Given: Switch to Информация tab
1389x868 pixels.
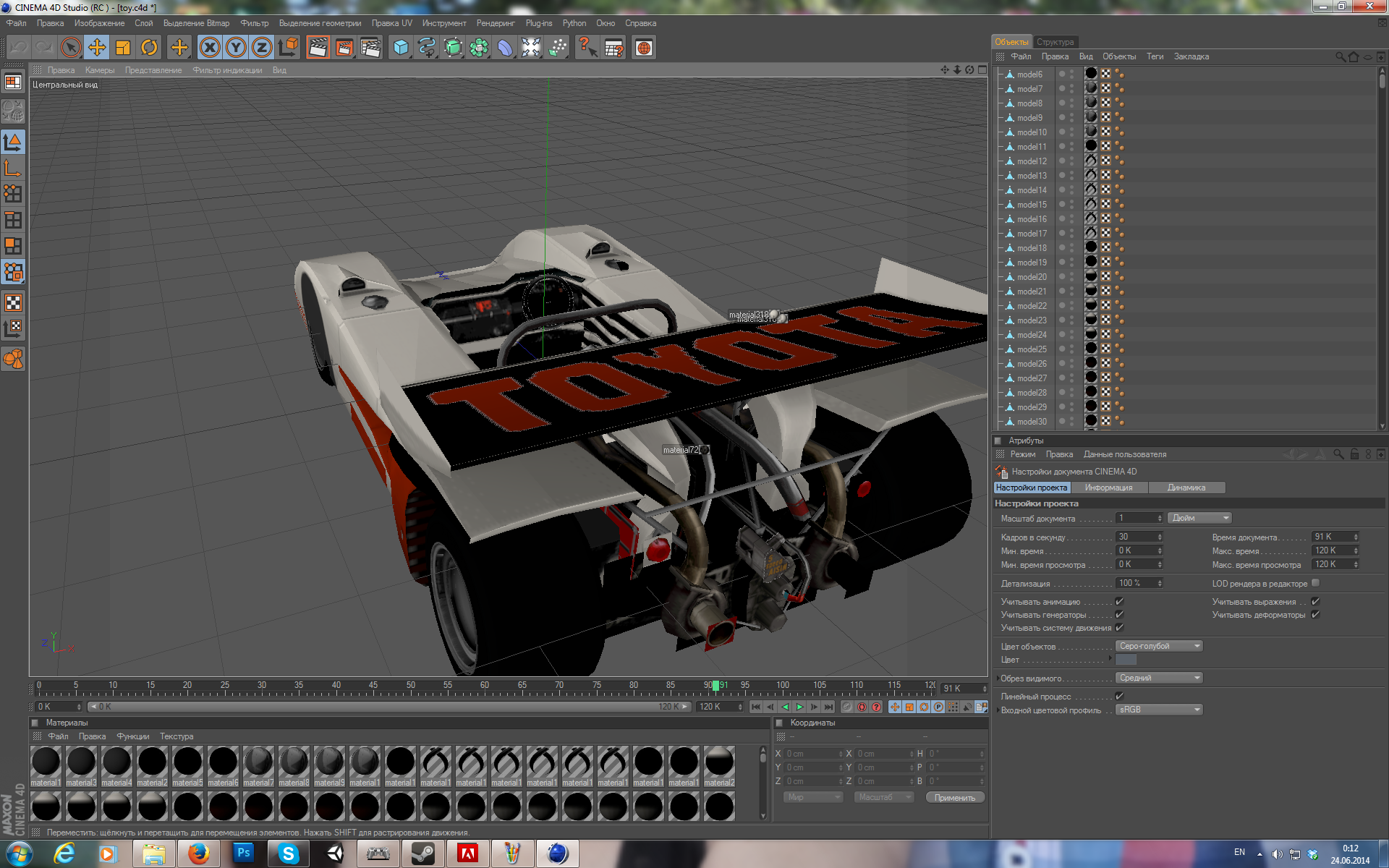Looking at the screenshot, I should (1108, 488).
